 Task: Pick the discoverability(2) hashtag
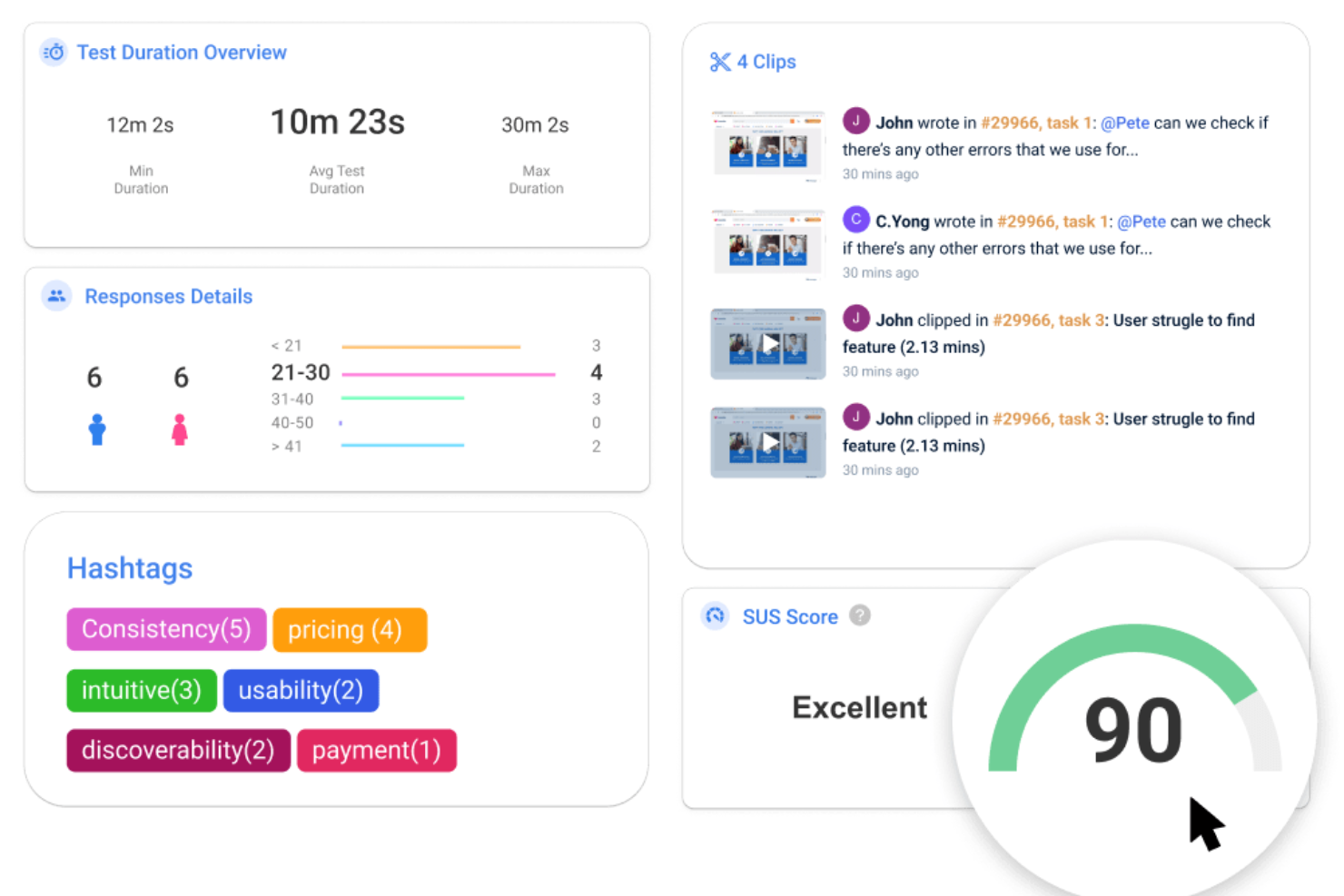point(178,751)
